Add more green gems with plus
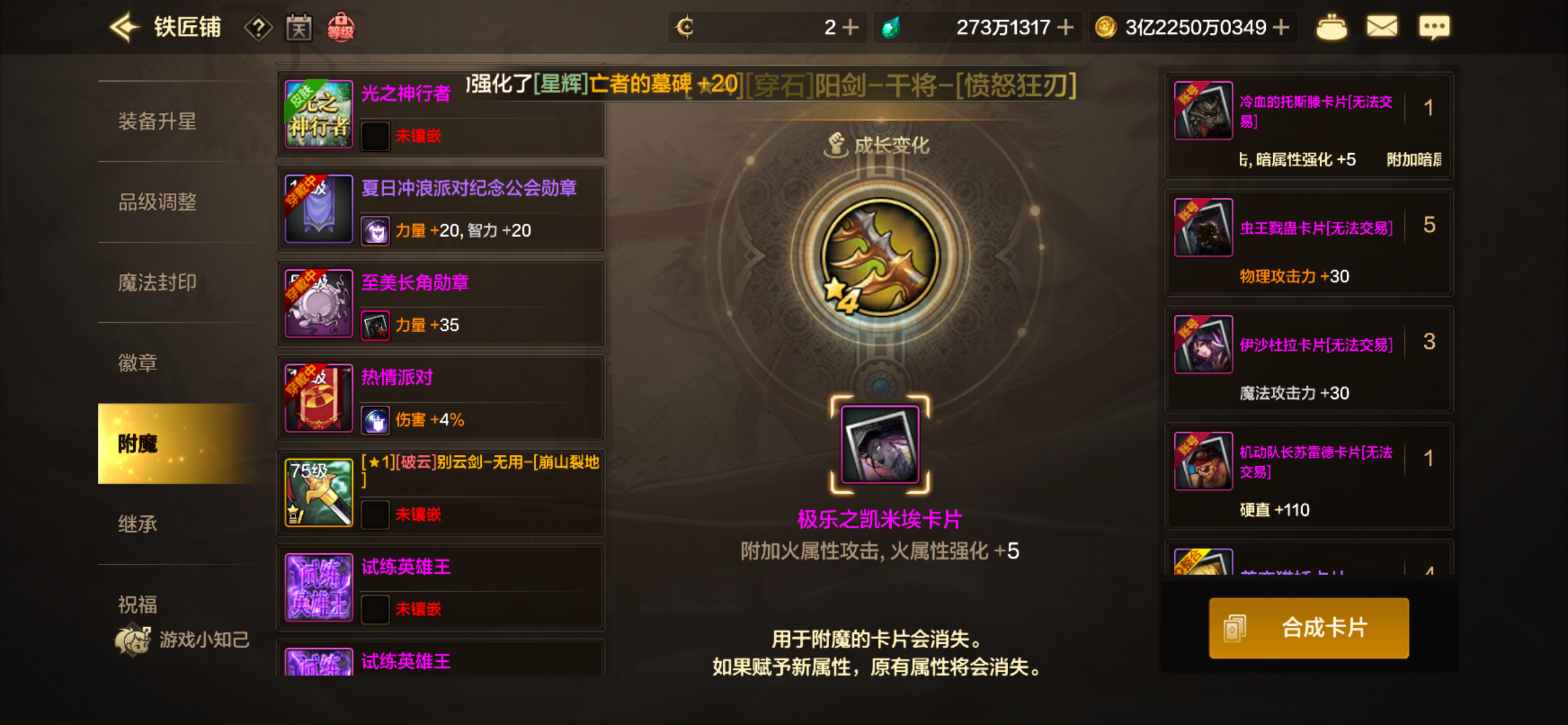Image resolution: width=1568 pixels, height=725 pixels. pos(1065,27)
